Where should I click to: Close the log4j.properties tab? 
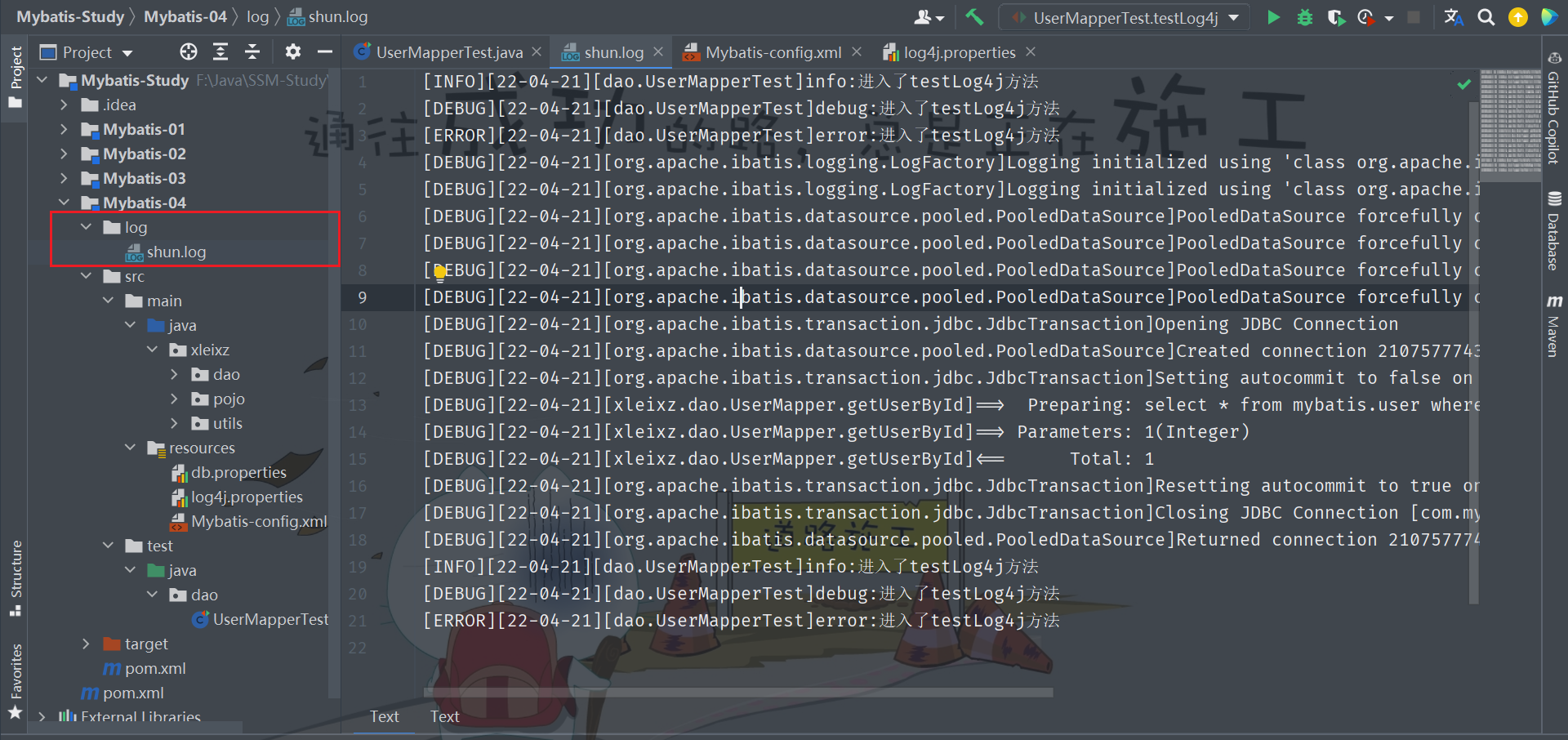point(1031,51)
